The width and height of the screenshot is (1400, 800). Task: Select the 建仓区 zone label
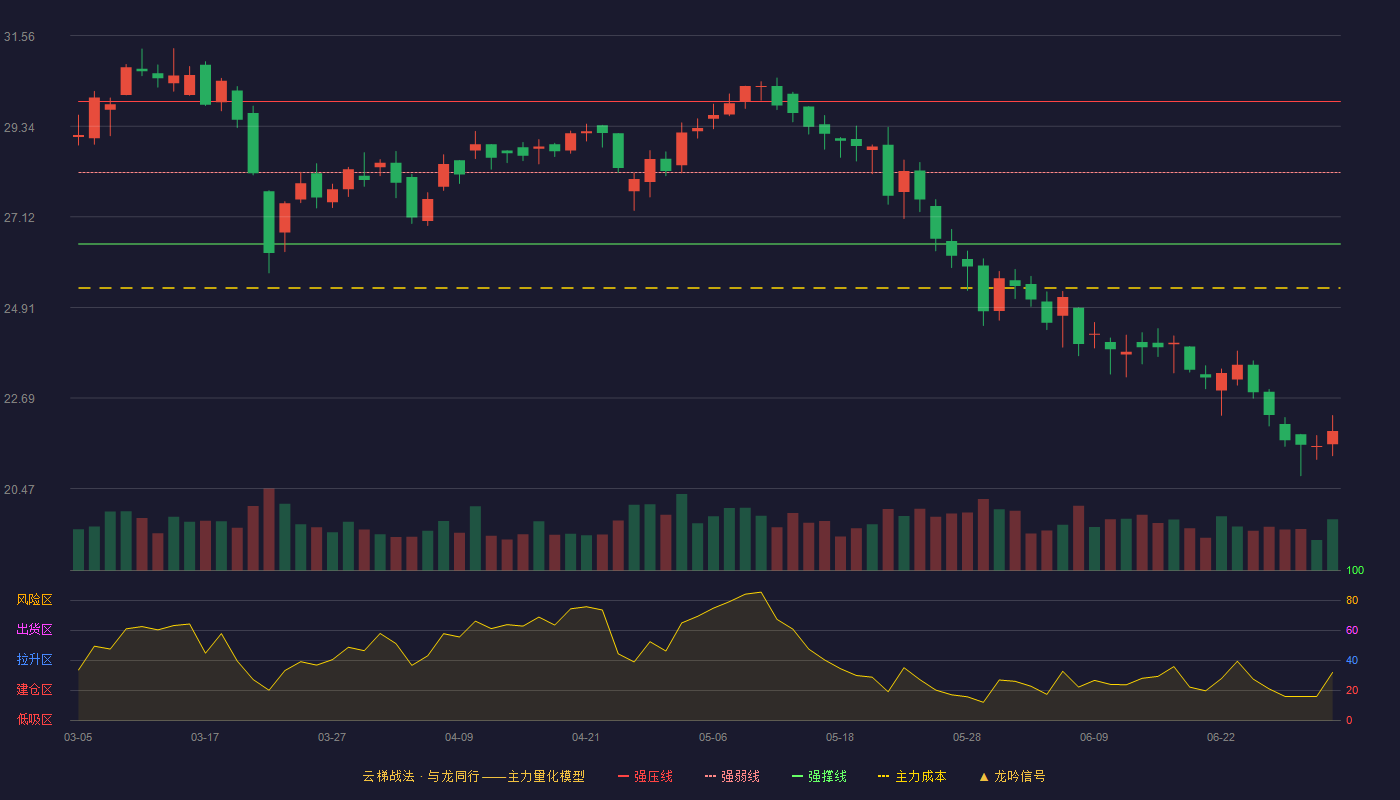point(34,690)
